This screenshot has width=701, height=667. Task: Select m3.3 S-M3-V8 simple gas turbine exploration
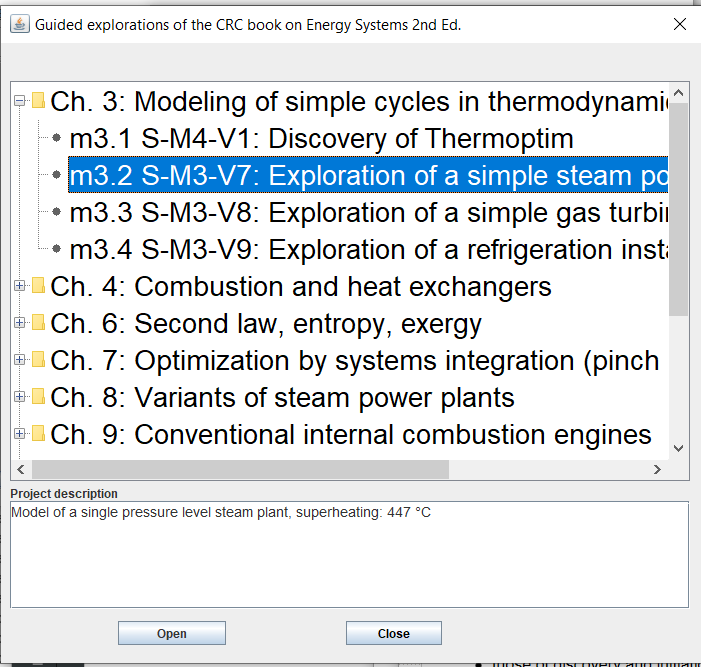[x=369, y=212]
